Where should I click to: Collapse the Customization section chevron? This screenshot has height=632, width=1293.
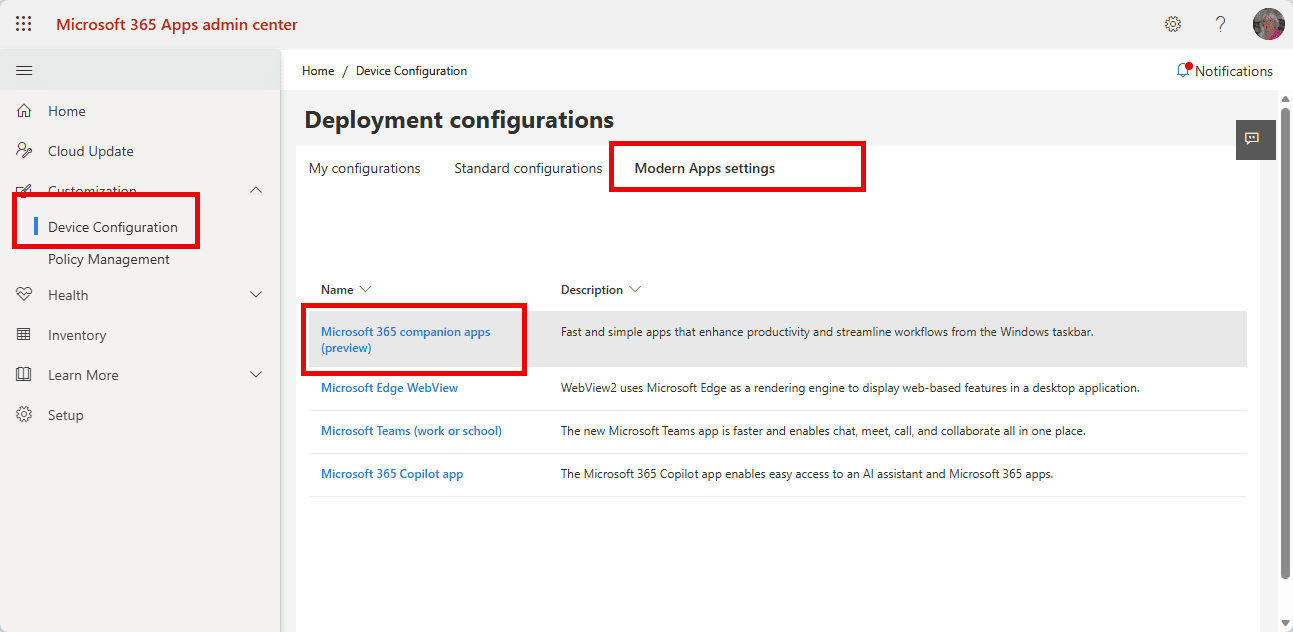click(256, 190)
